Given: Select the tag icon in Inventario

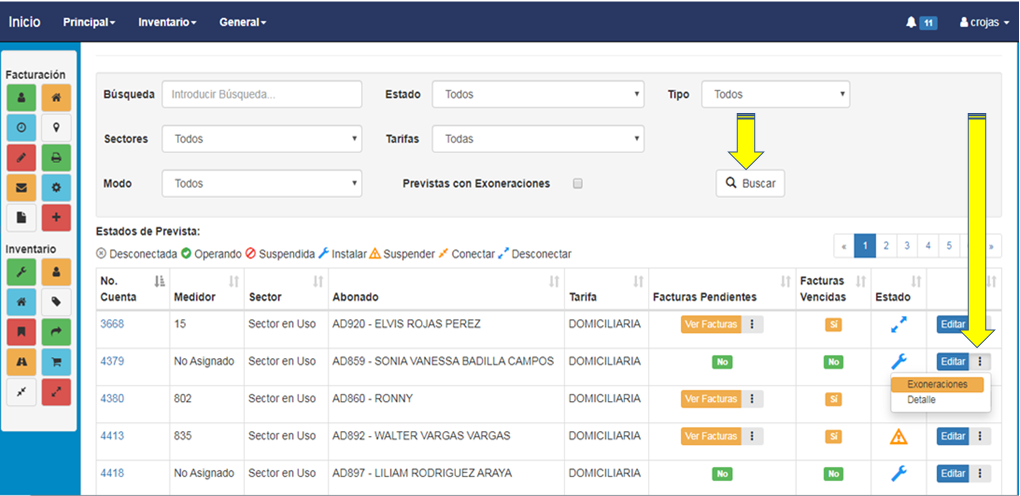Looking at the screenshot, I should click(56, 301).
